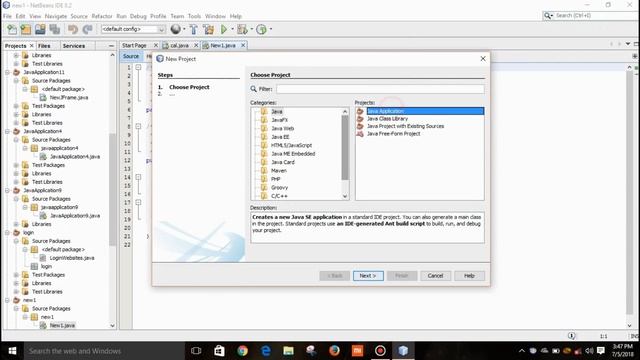The height and width of the screenshot is (360, 640).
Task: Select the JavaFX category
Action: (280, 120)
